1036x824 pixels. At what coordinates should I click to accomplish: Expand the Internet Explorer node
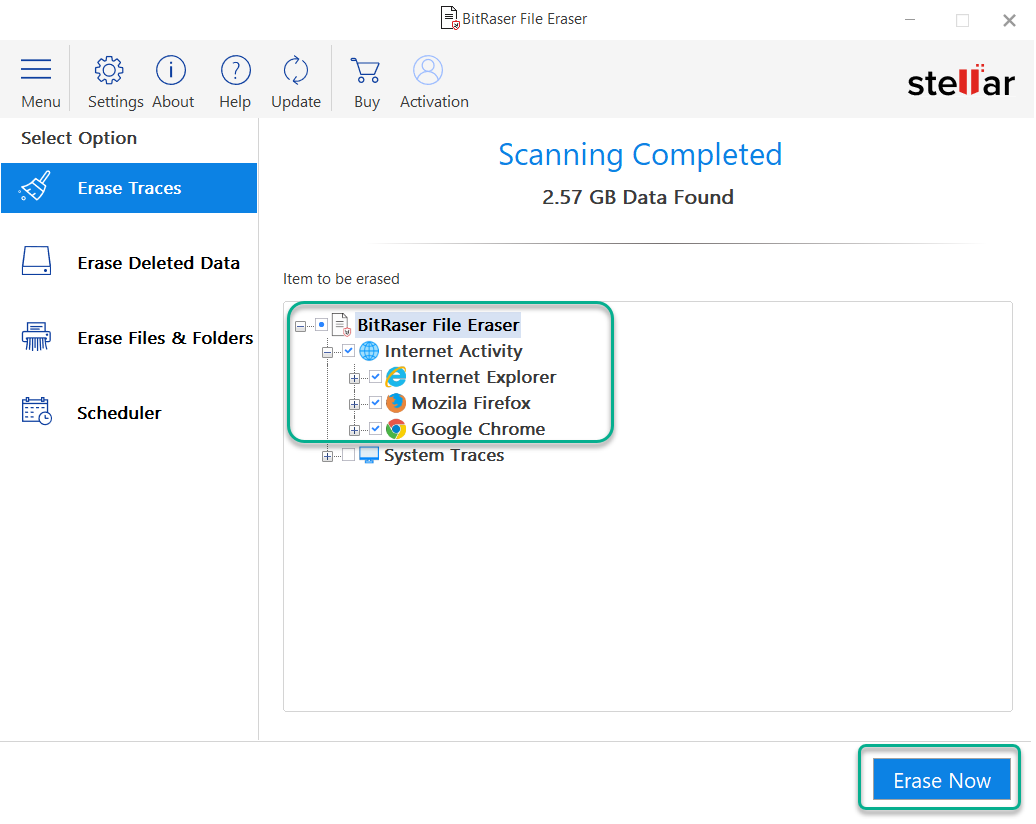point(355,378)
